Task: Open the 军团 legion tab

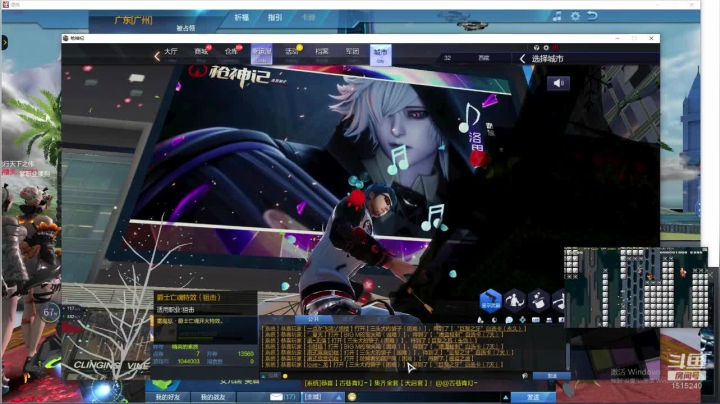Action: 352,53
